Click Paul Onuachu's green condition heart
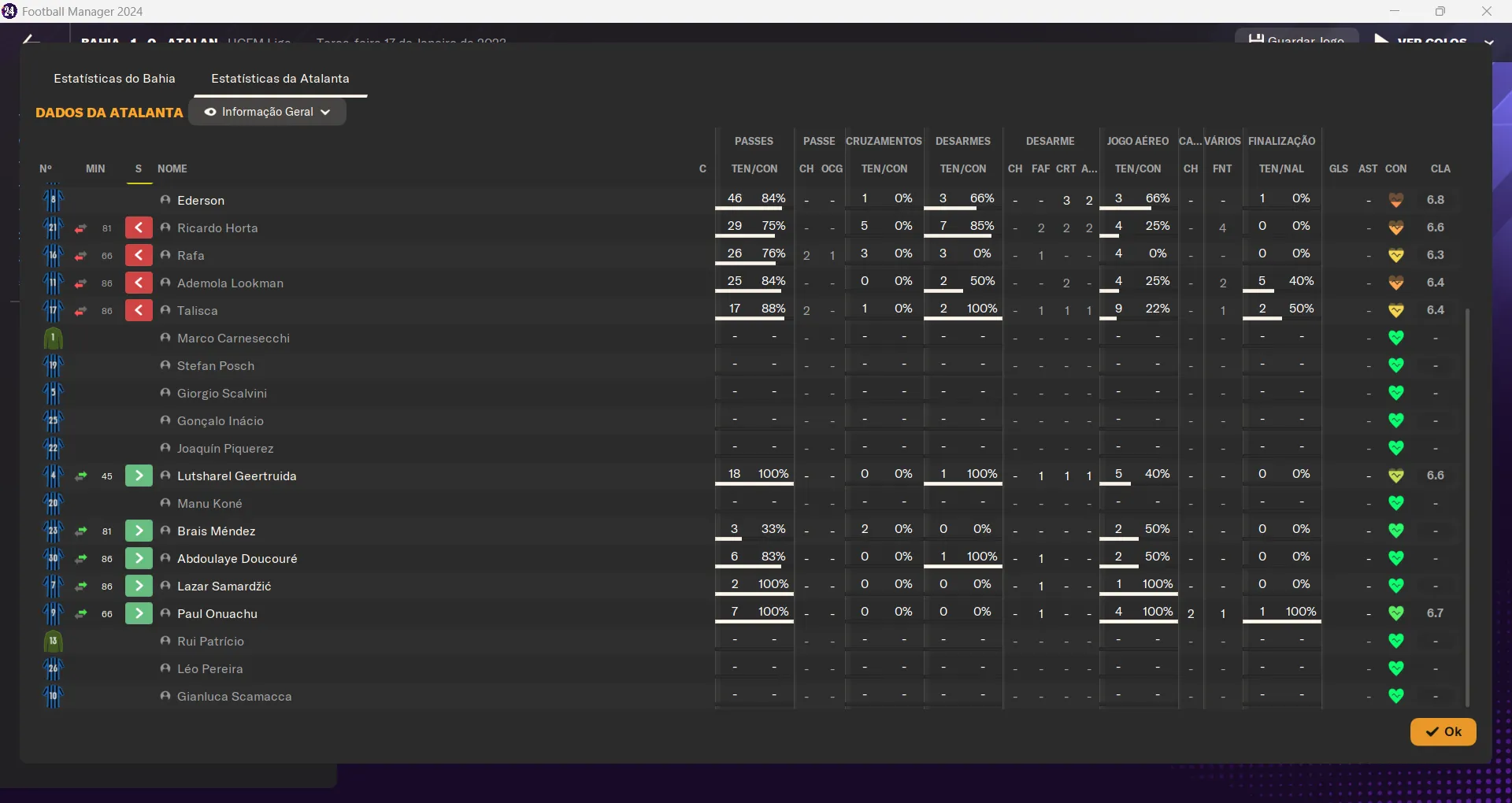 point(1396,613)
